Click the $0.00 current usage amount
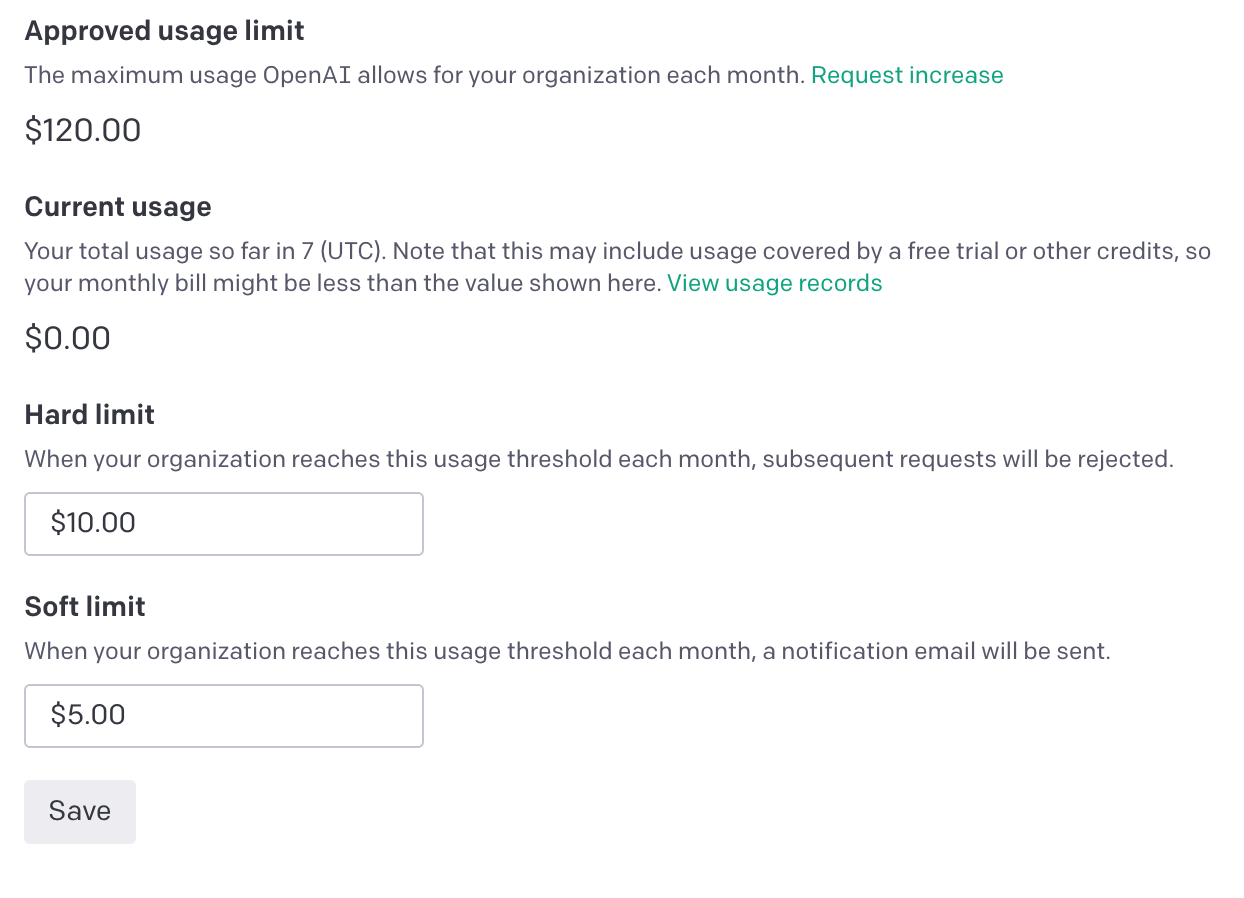Viewport: 1244px width, 898px height. (x=68, y=338)
